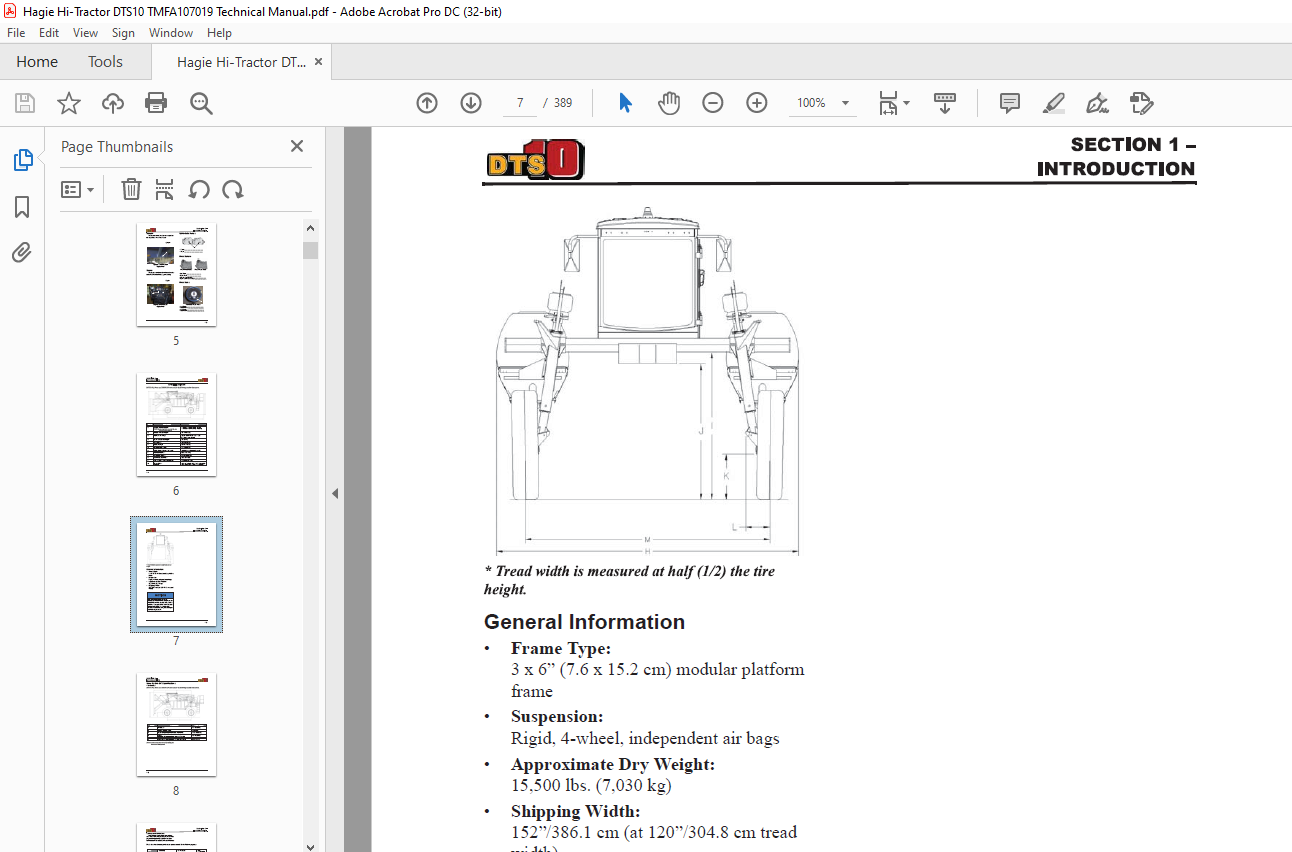Click the upload to cloud icon
This screenshot has width=1292, height=852.
[x=113, y=103]
